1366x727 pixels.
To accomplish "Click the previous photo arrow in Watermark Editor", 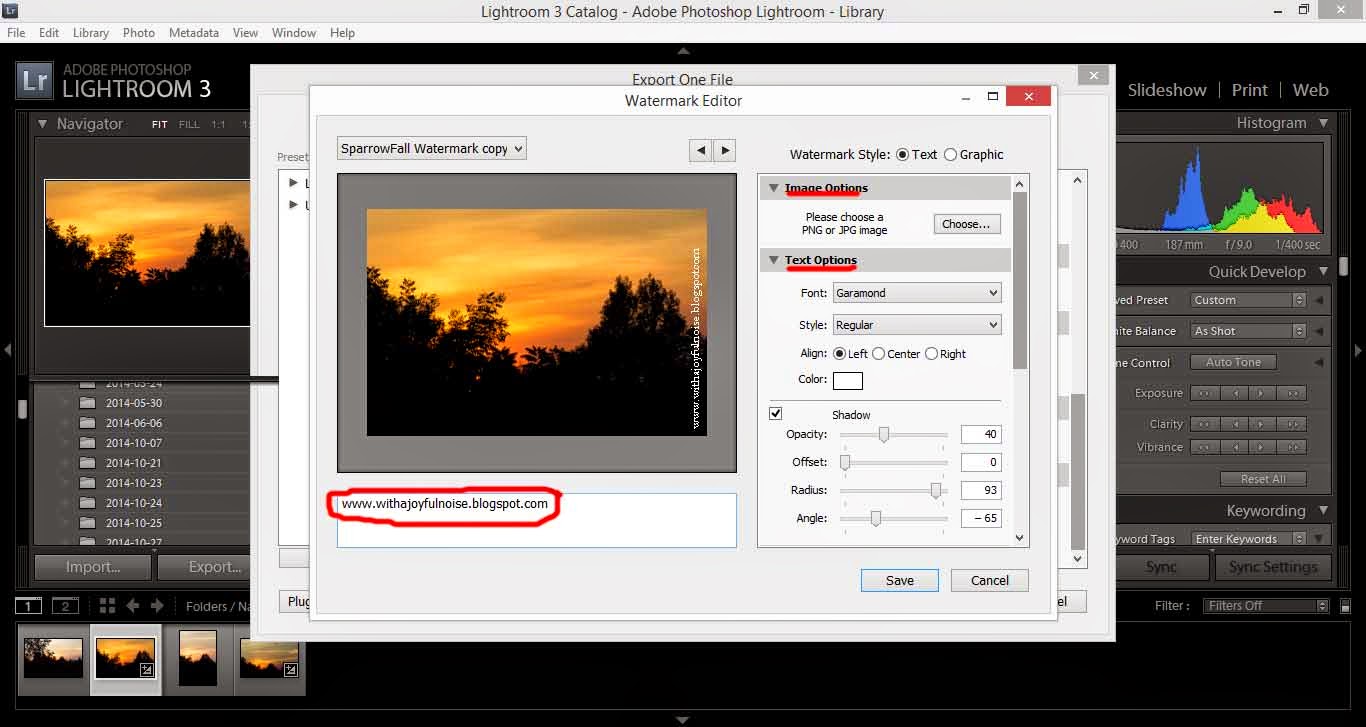I will click(701, 150).
